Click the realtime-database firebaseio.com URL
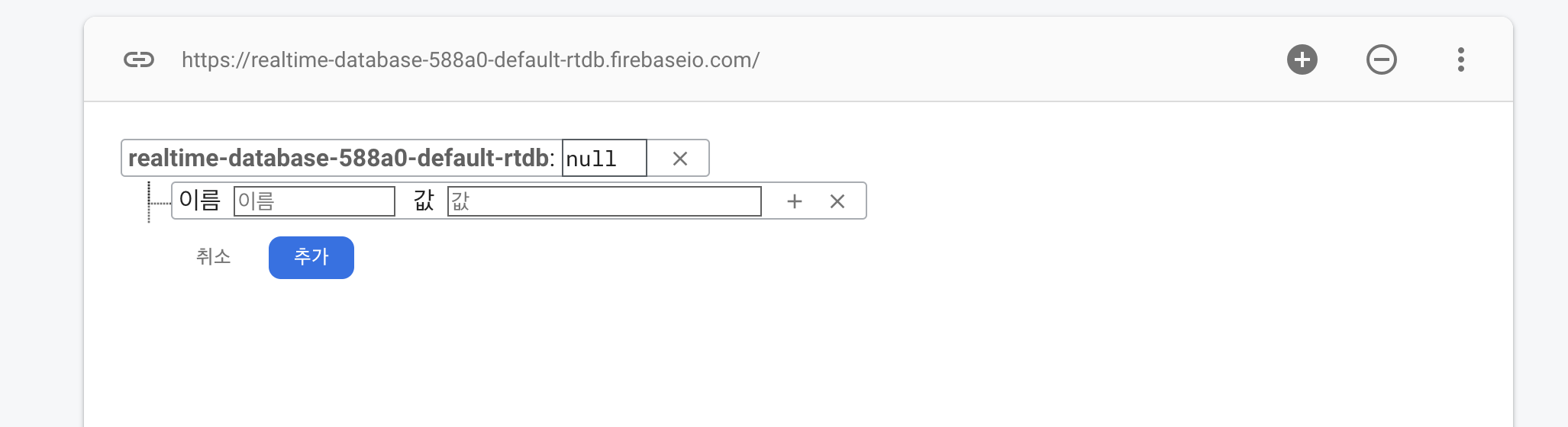This screenshot has width=1568, height=427. point(470,59)
